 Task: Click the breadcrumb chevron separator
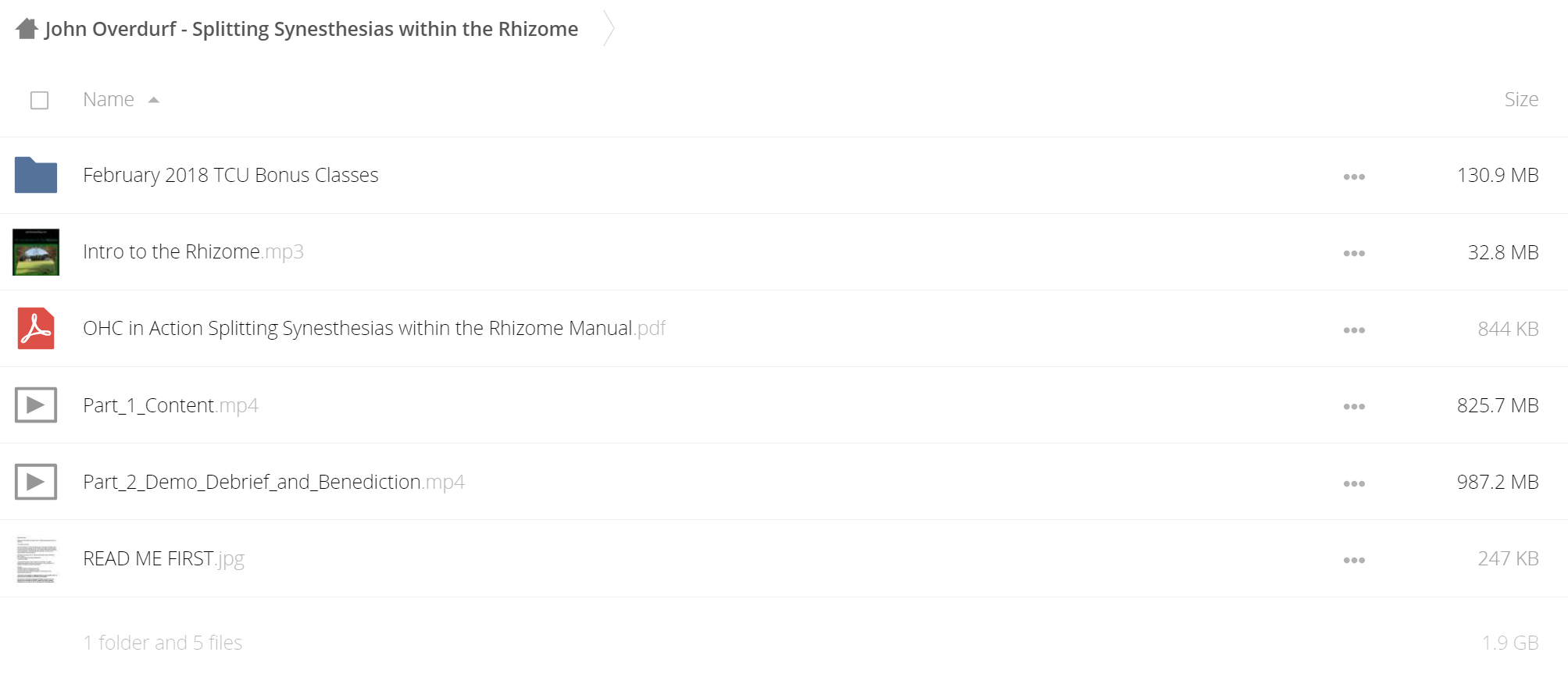click(x=609, y=29)
